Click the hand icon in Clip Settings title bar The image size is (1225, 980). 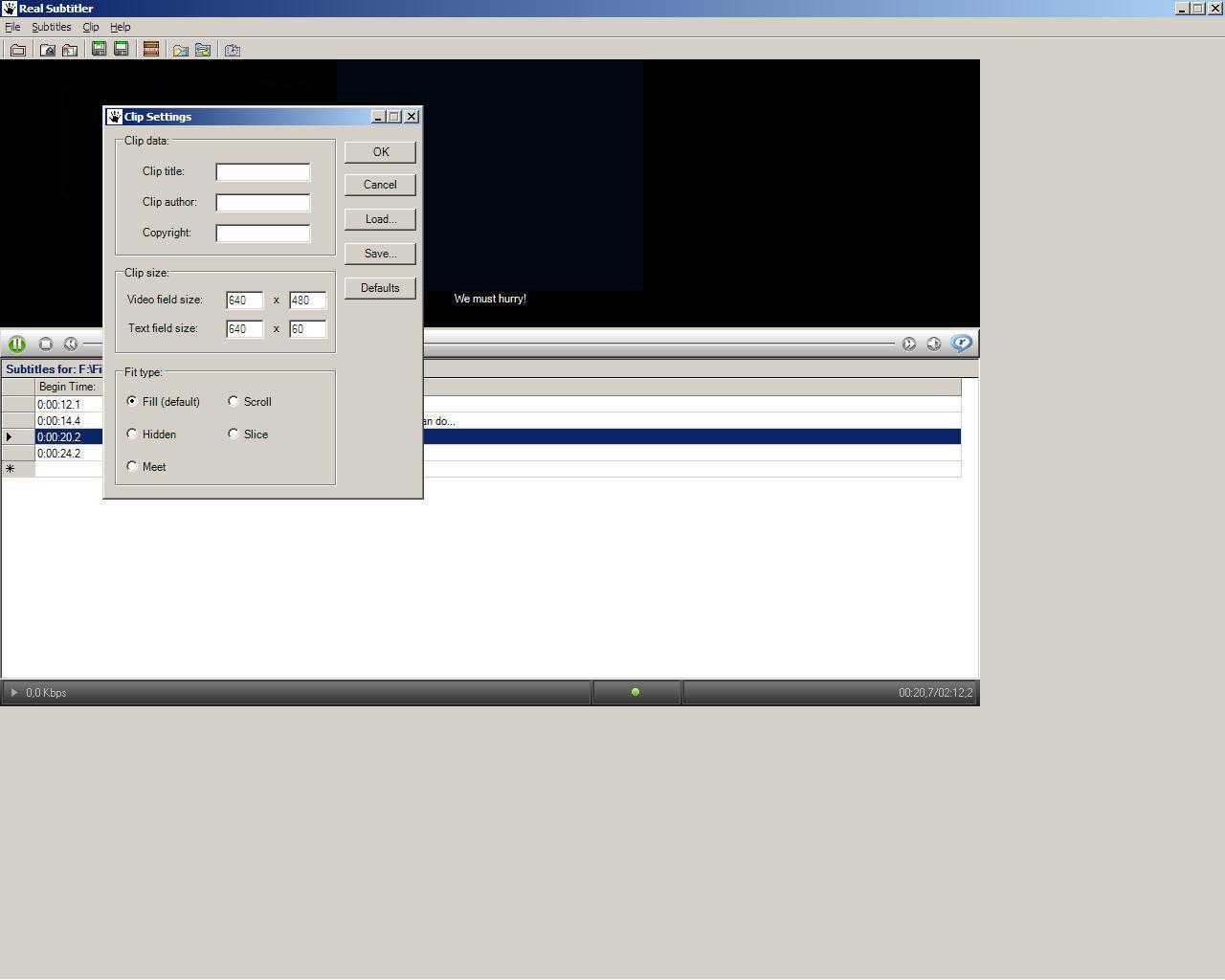click(x=115, y=117)
